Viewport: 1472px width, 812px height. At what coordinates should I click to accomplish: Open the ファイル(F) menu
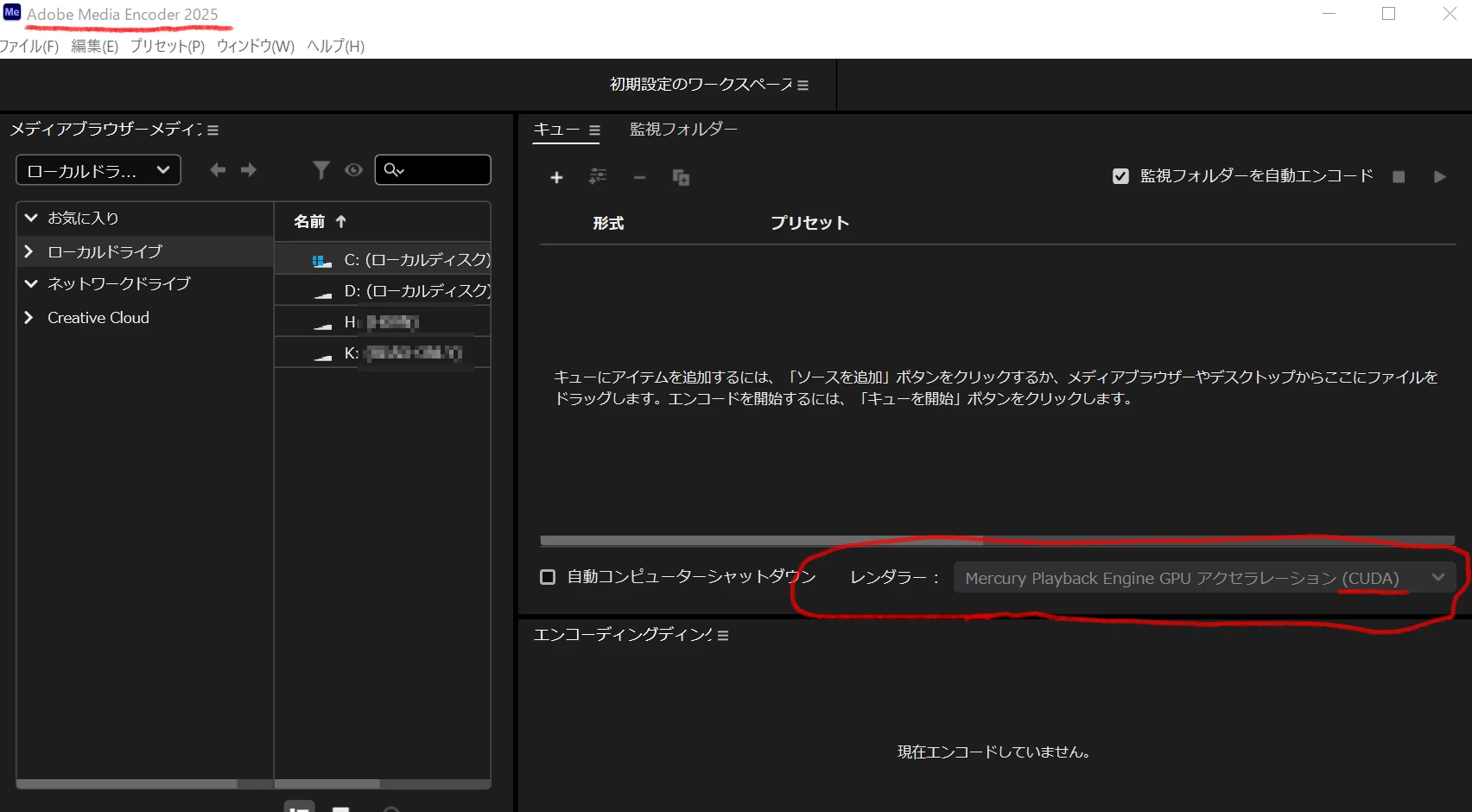coord(29,46)
